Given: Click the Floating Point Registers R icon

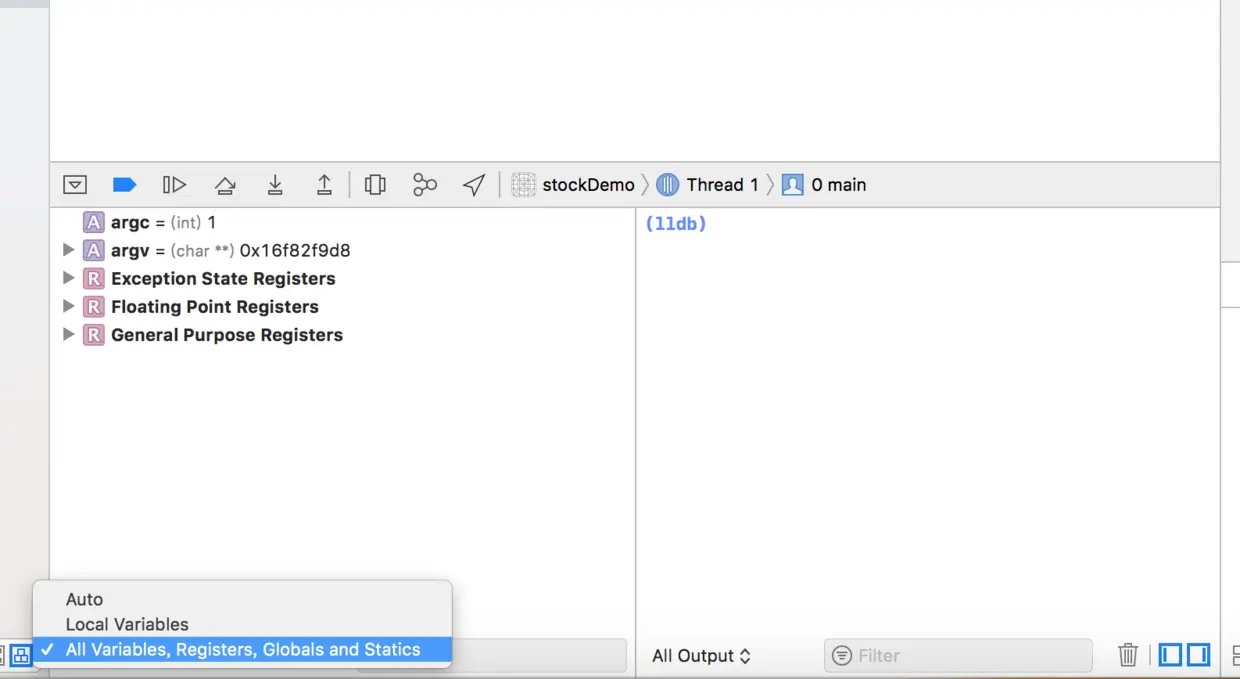Looking at the screenshot, I should [x=93, y=306].
